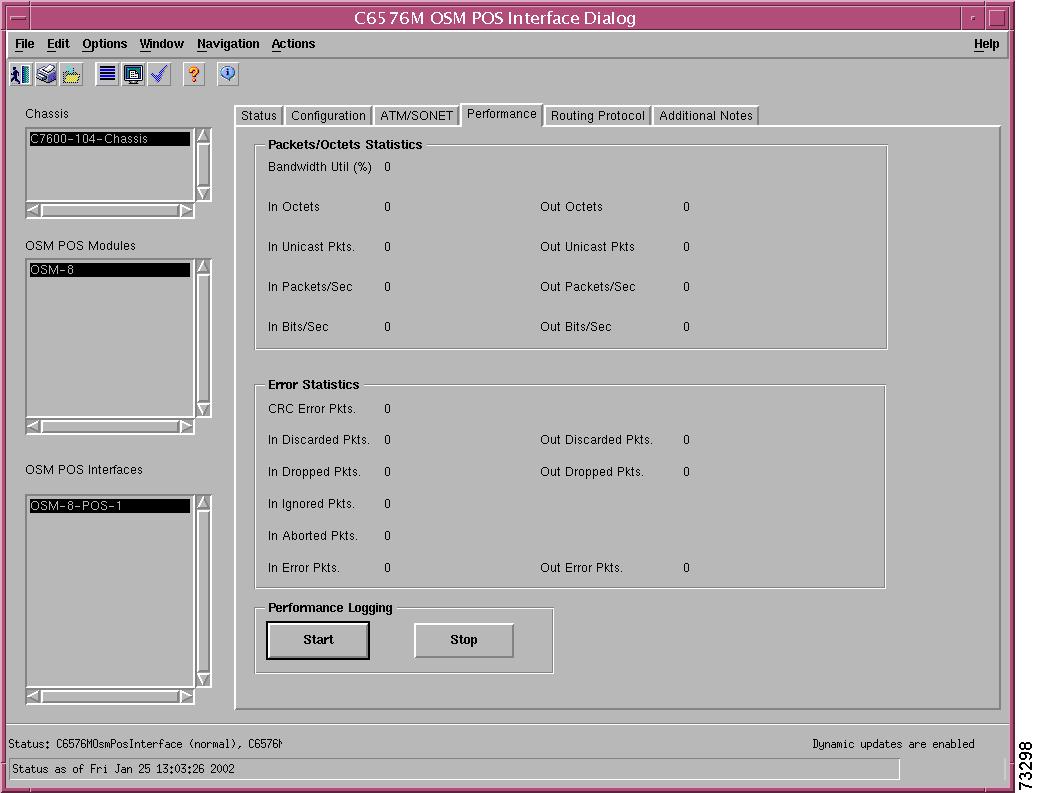
Task: Click the Out Discarded Pkts. label
Action: point(597,440)
